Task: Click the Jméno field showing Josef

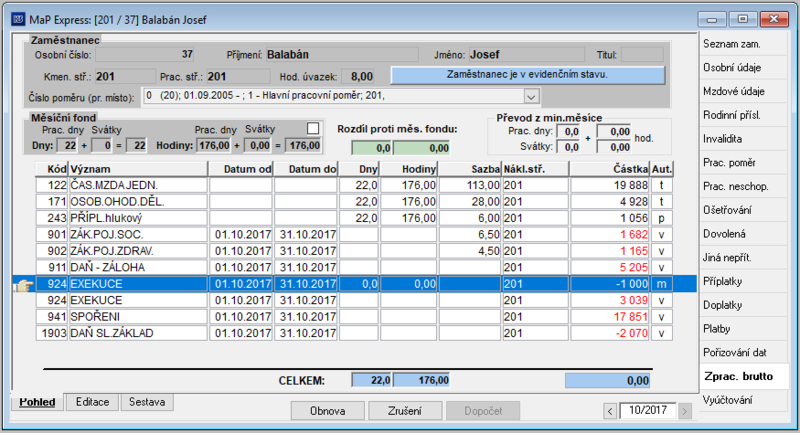Action: [x=527, y=55]
